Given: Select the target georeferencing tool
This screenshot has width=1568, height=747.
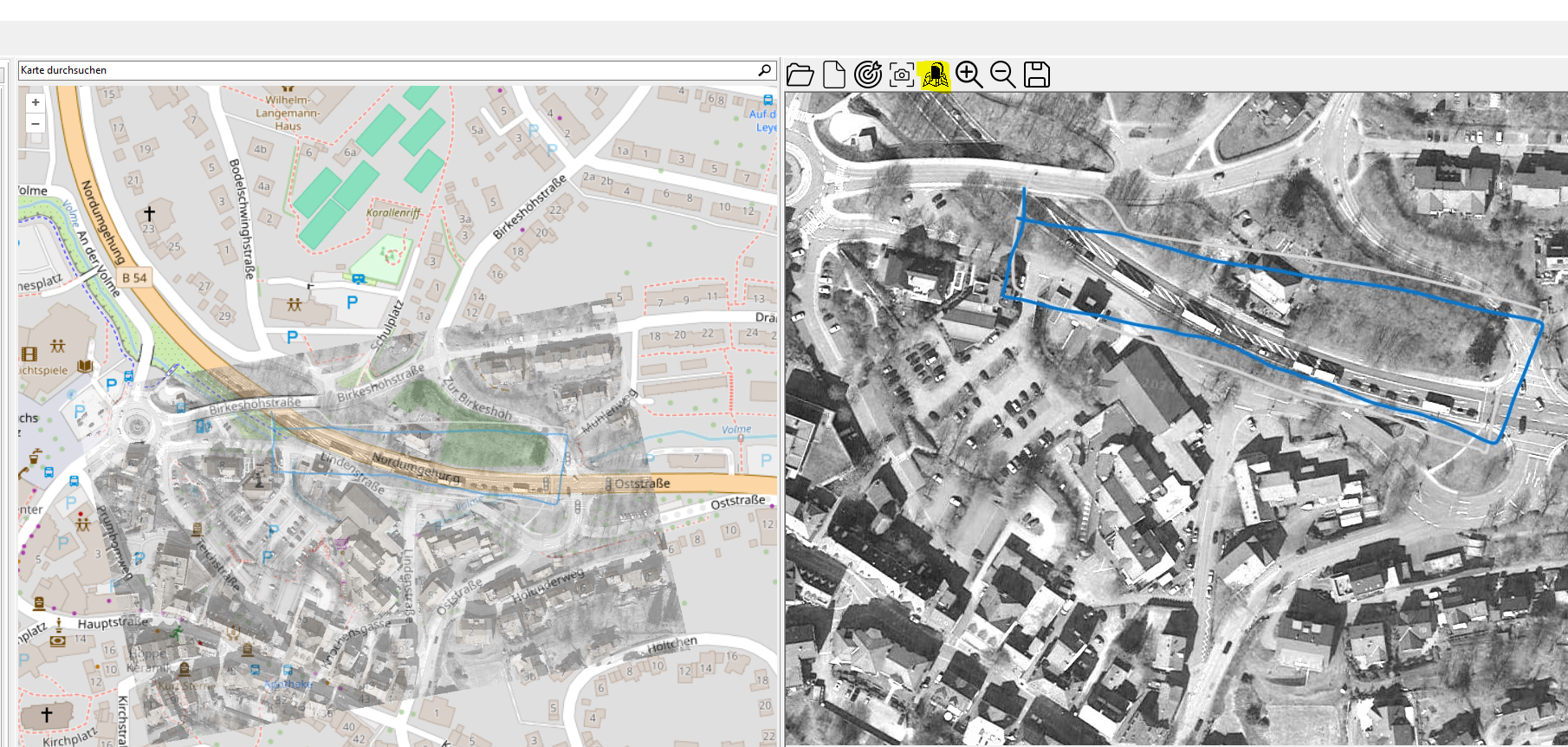Looking at the screenshot, I should (867, 75).
